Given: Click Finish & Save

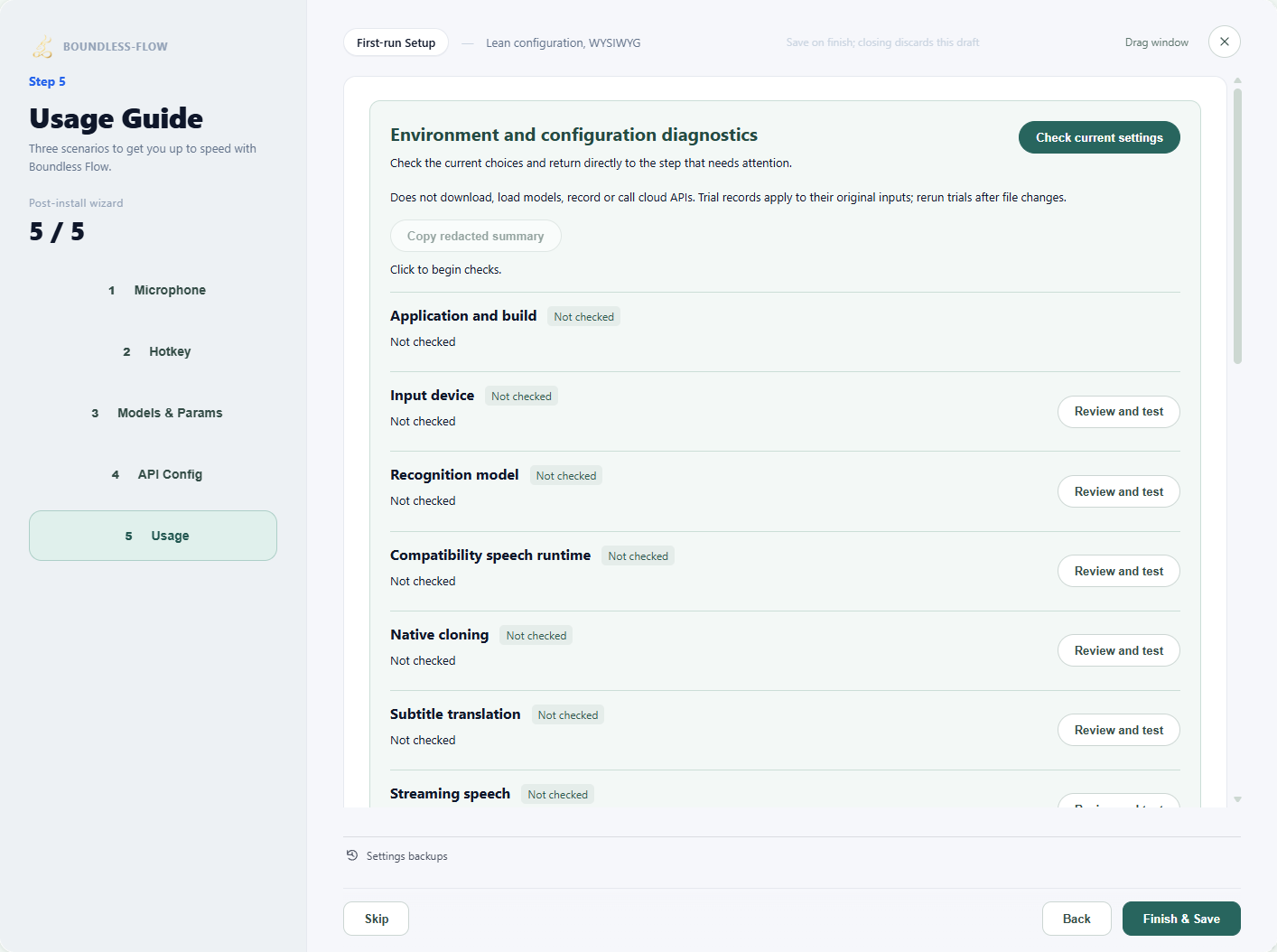Looking at the screenshot, I should tap(1181, 919).
